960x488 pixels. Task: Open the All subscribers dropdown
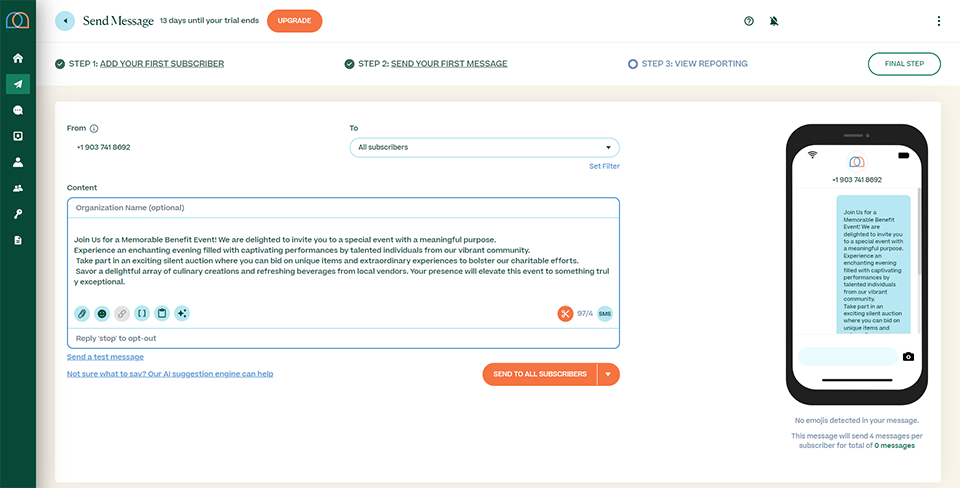pyautogui.click(x=484, y=148)
